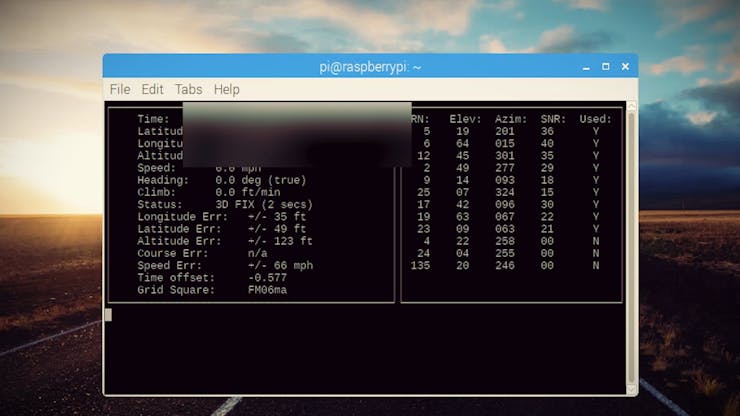Click satellite PRN 12 in the list

coord(423,155)
